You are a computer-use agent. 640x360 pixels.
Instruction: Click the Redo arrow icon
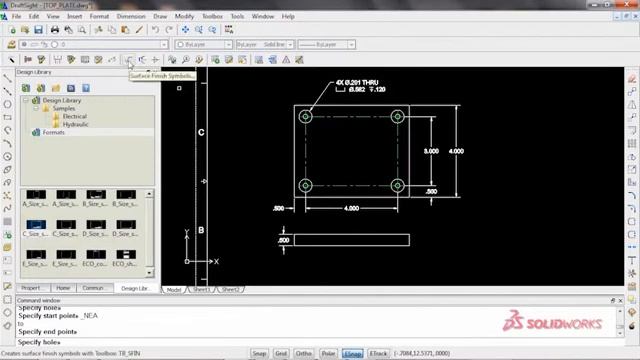[x=169, y=30]
